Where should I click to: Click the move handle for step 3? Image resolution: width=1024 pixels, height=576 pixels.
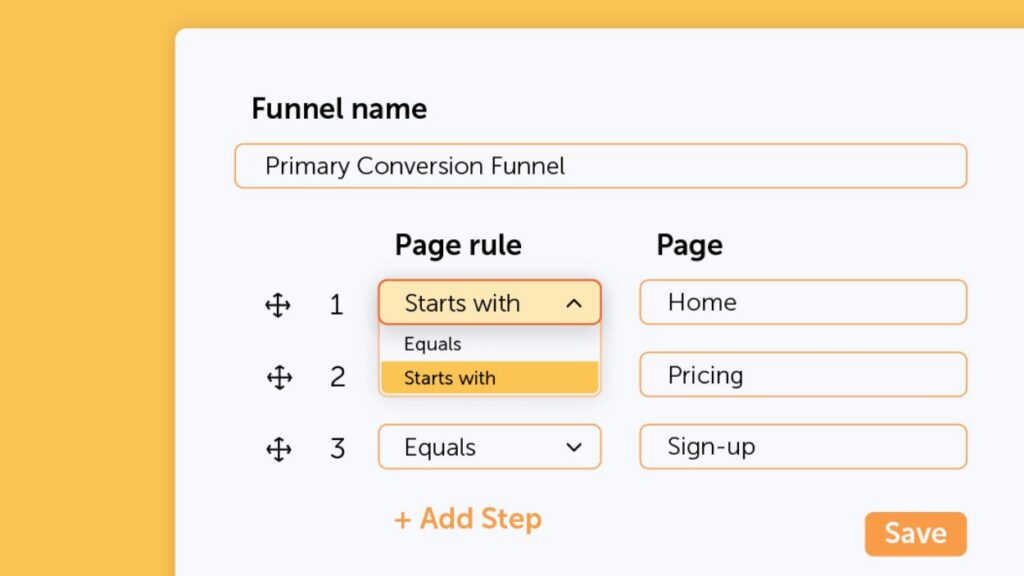pyautogui.click(x=278, y=449)
